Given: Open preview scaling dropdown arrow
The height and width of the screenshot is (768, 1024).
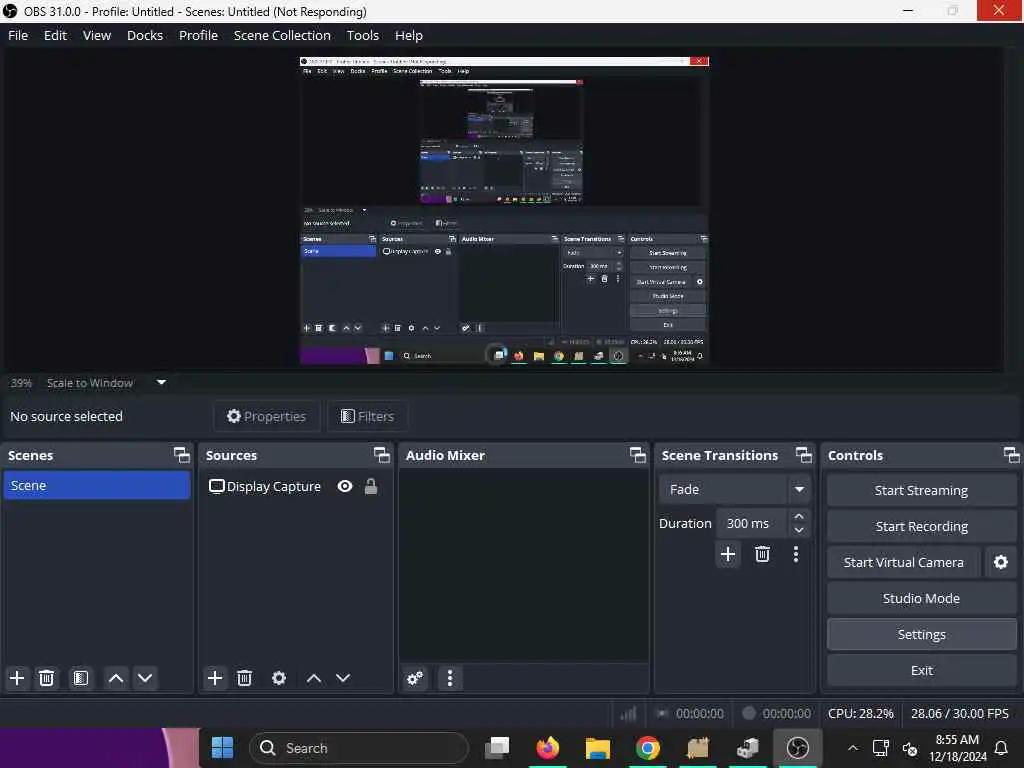Looking at the screenshot, I should point(161,383).
